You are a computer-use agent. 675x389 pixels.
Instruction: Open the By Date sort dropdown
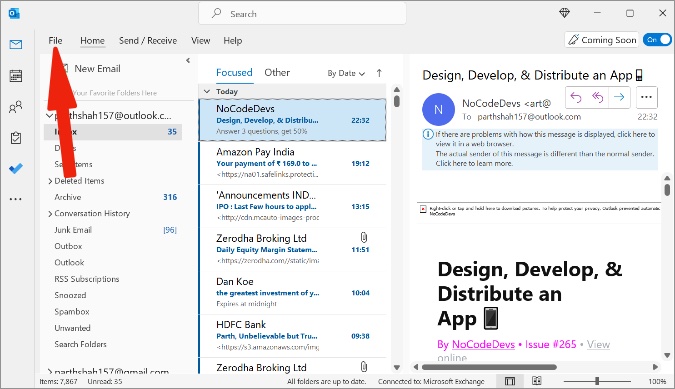coord(346,74)
